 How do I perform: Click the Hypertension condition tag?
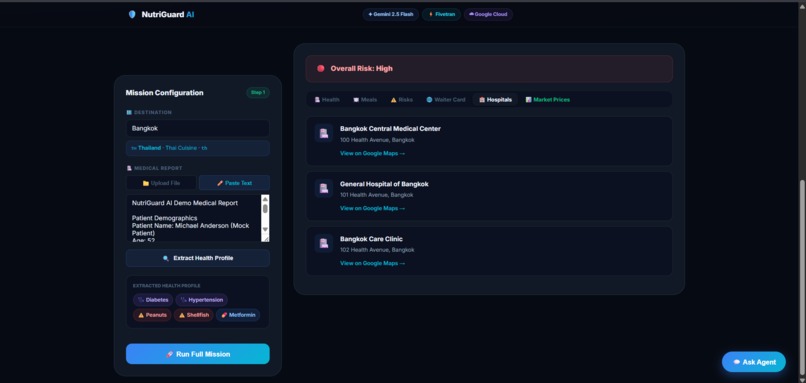pyautogui.click(x=202, y=300)
